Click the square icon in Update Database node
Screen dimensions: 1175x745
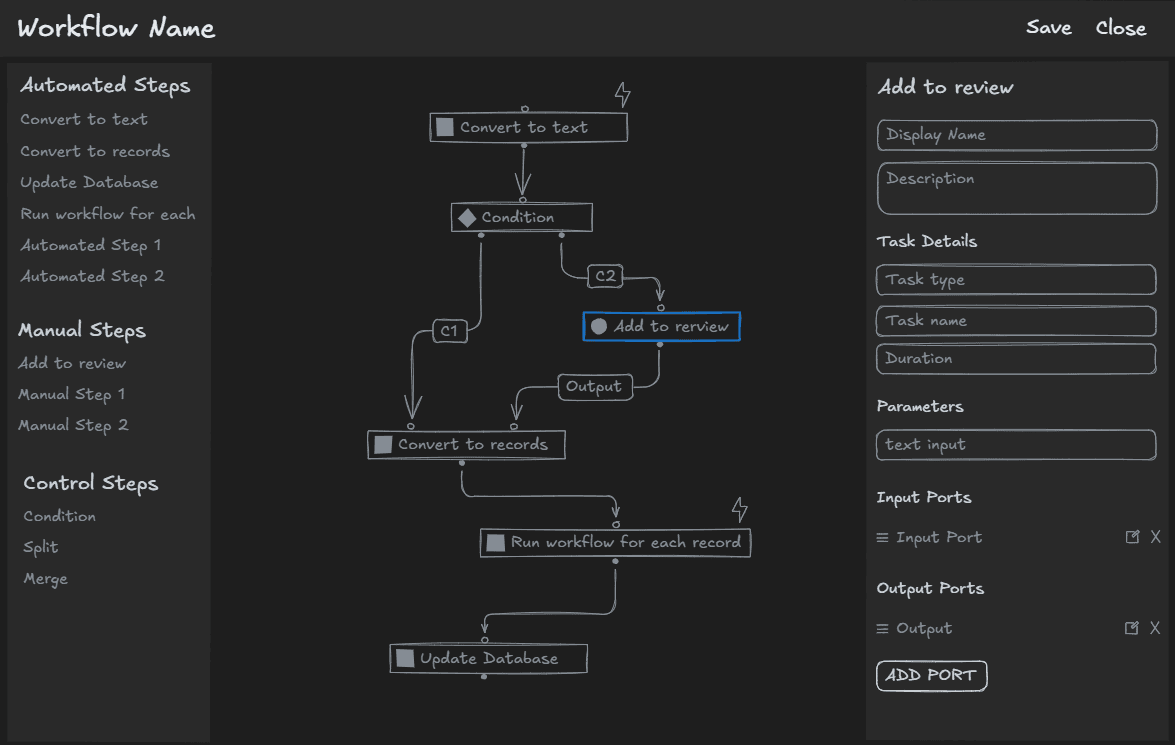click(404, 658)
